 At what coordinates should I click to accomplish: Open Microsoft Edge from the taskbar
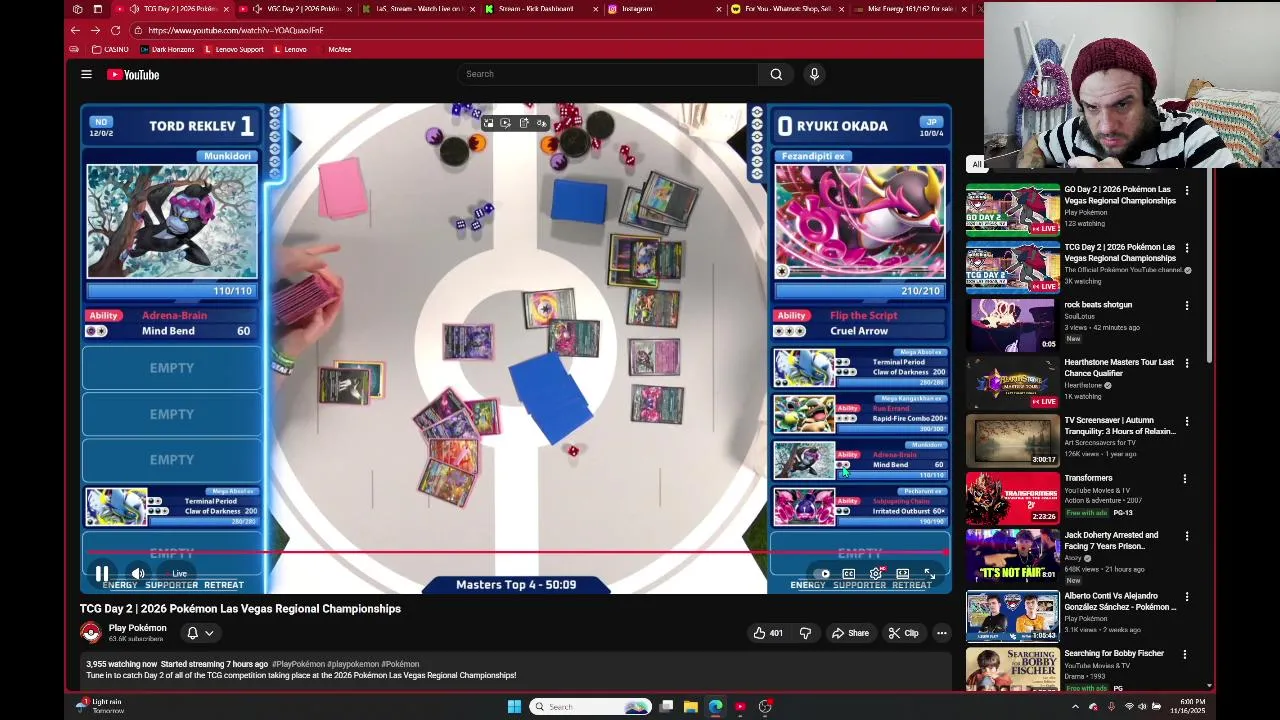(x=715, y=707)
